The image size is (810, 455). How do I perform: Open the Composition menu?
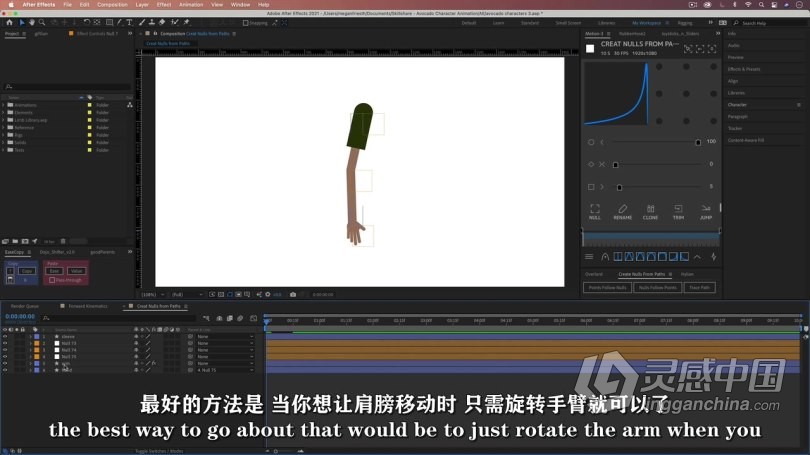pos(112,5)
